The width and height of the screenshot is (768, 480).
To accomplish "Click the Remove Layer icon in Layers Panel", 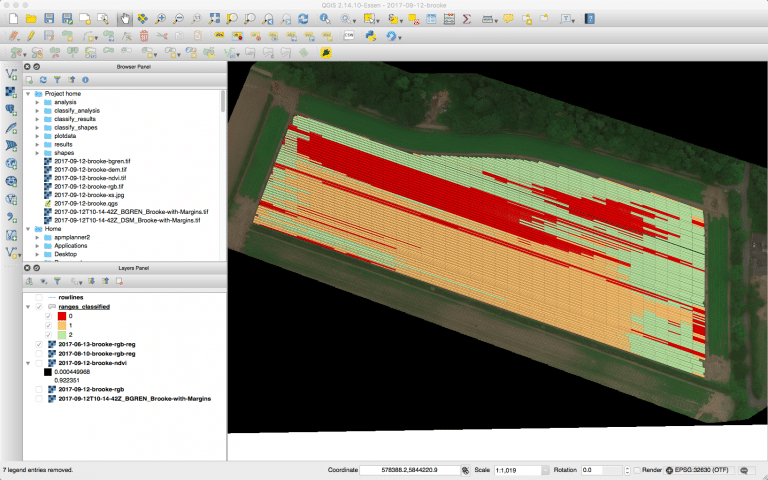I will click(x=118, y=282).
